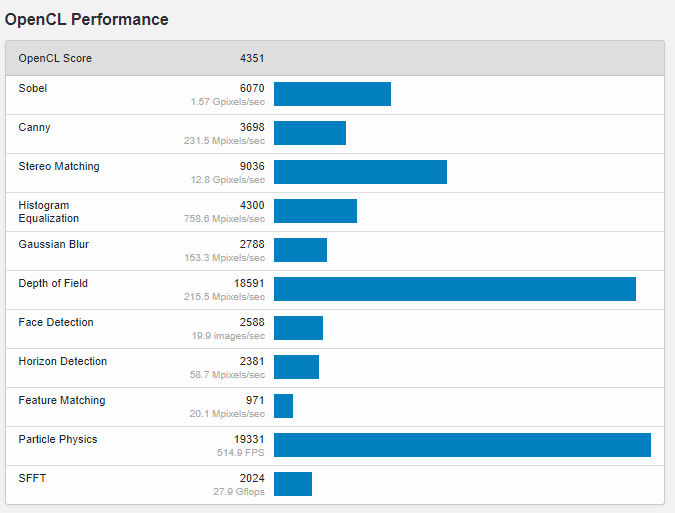Click the Stereo Matching blue bar
This screenshot has height=513, width=675.
tap(360, 172)
